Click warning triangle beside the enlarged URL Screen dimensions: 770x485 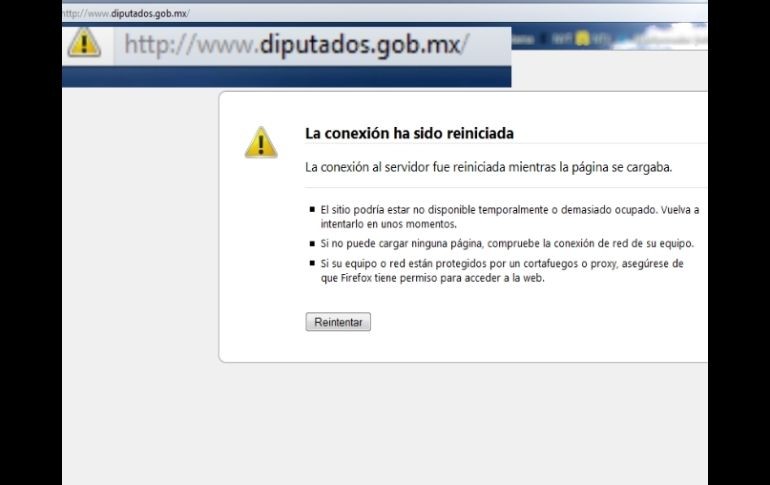(x=84, y=43)
